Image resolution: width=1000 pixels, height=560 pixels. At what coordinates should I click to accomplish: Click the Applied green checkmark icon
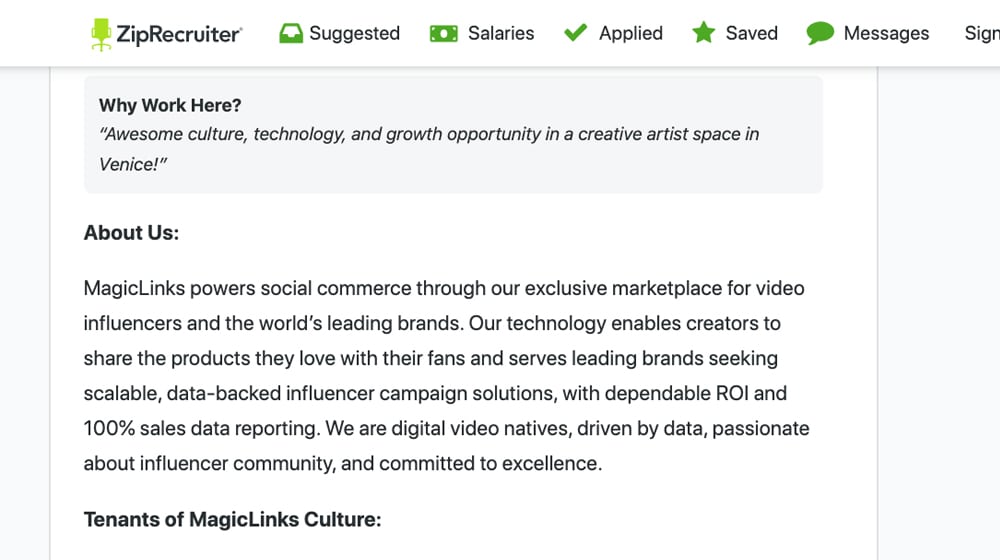click(575, 33)
